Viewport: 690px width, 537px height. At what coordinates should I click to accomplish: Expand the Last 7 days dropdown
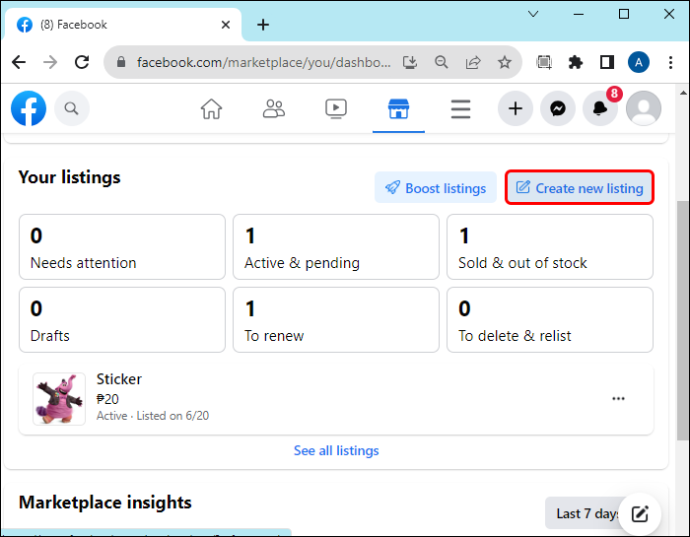click(585, 513)
